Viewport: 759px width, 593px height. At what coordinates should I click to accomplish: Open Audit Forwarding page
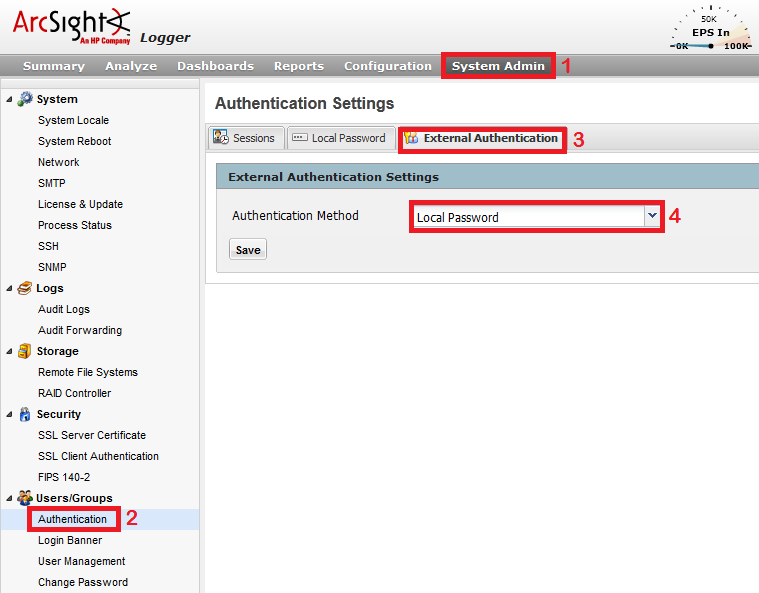click(x=80, y=330)
